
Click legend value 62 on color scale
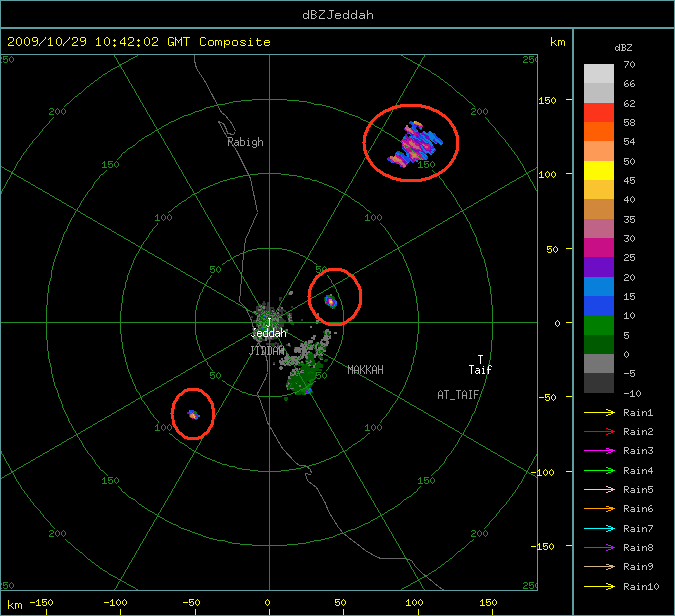(x=629, y=103)
